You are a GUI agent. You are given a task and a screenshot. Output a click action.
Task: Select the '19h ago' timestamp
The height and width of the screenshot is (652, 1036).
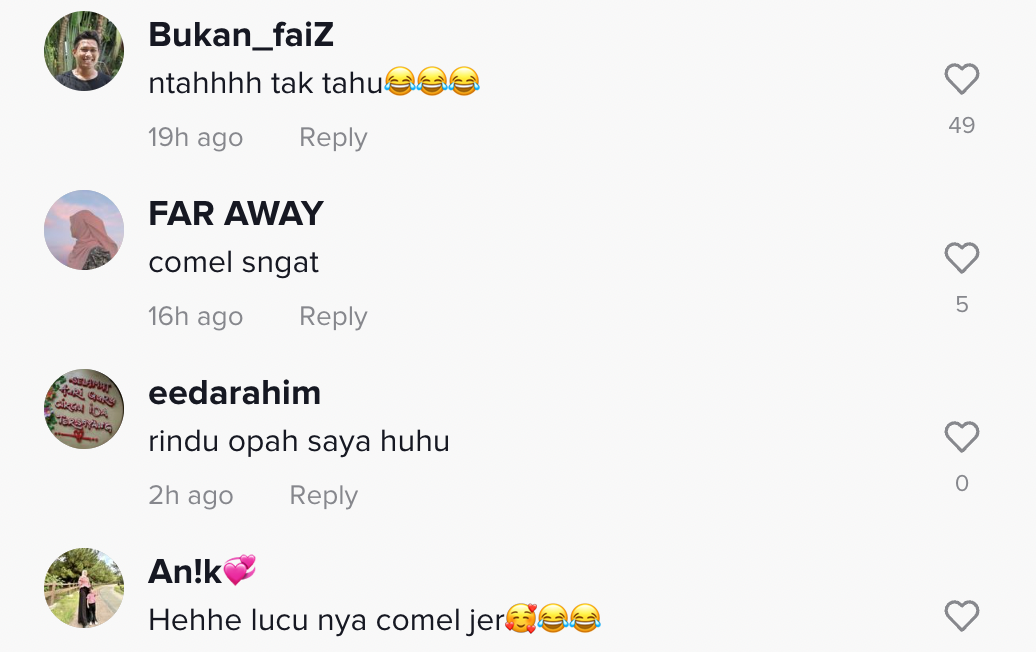pyautogui.click(x=196, y=137)
